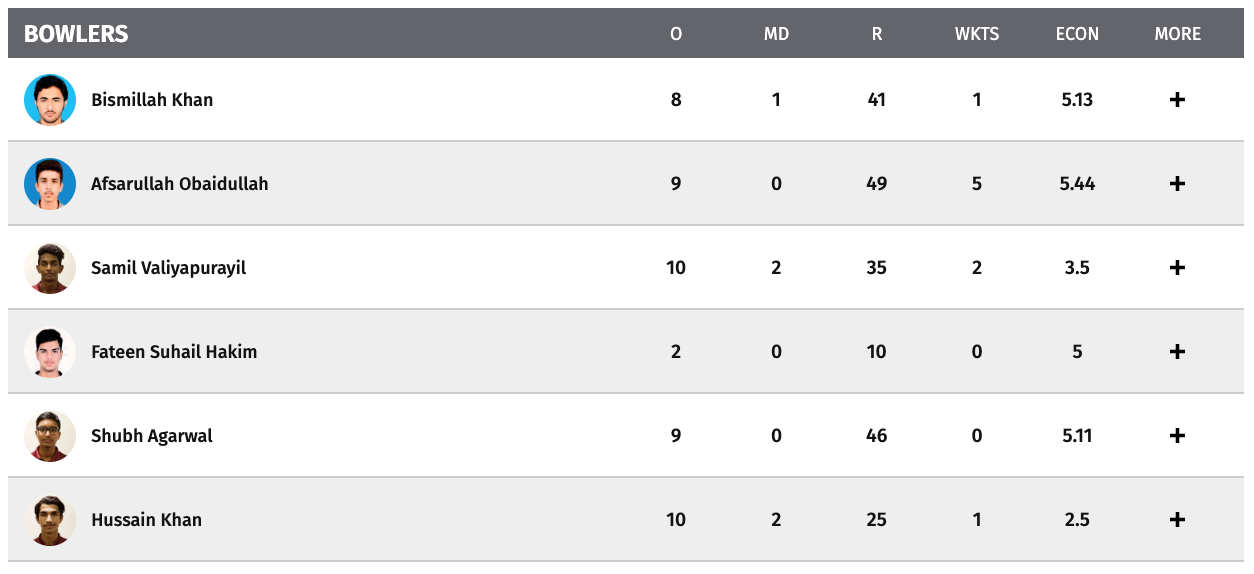The image size is (1254, 574).
Task: Expand more stats for Bismillah Khan
Action: tap(1177, 100)
